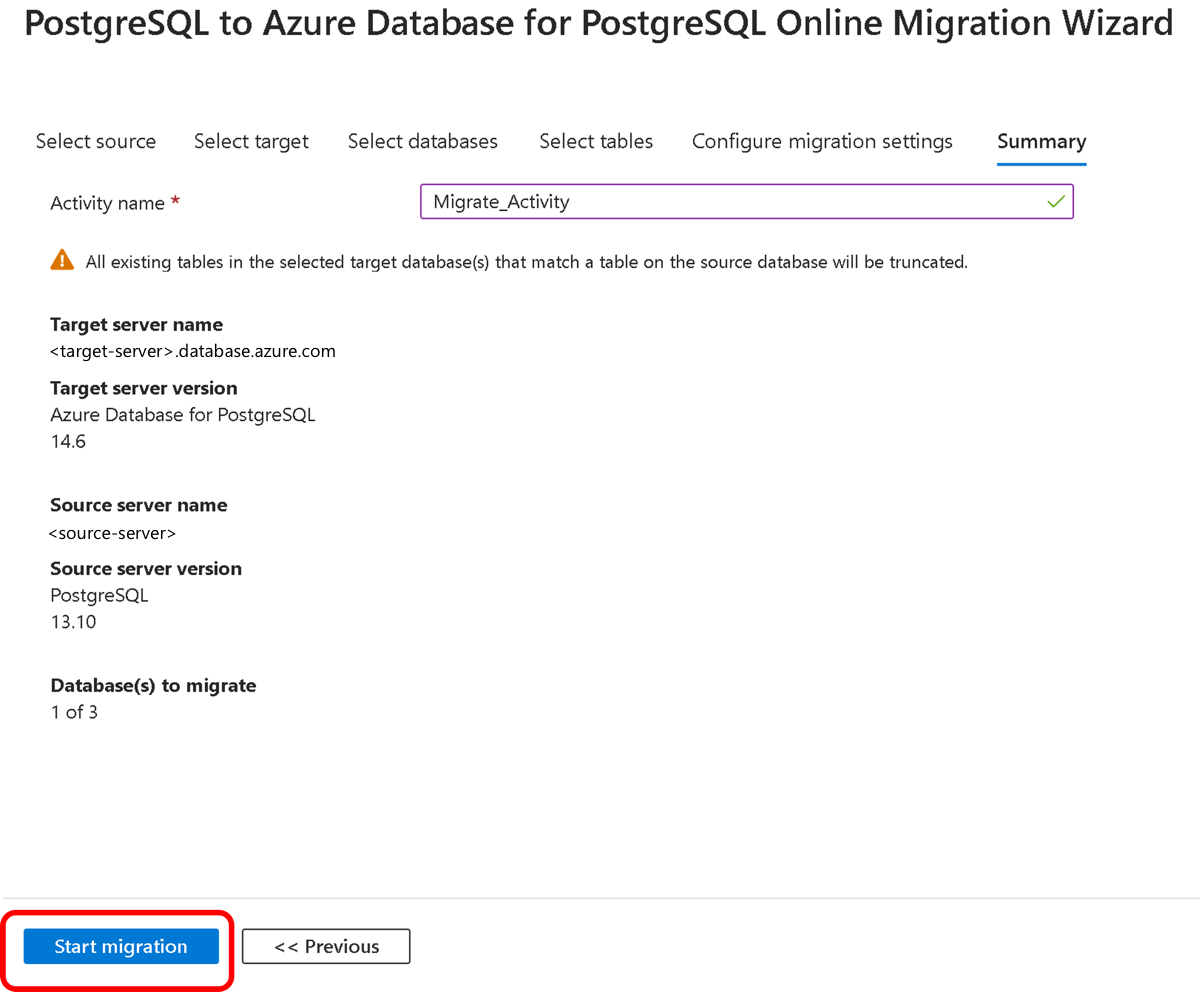Click the Target server version heading
The image size is (1200, 992).
pyautogui.click(x=144, y=388)
